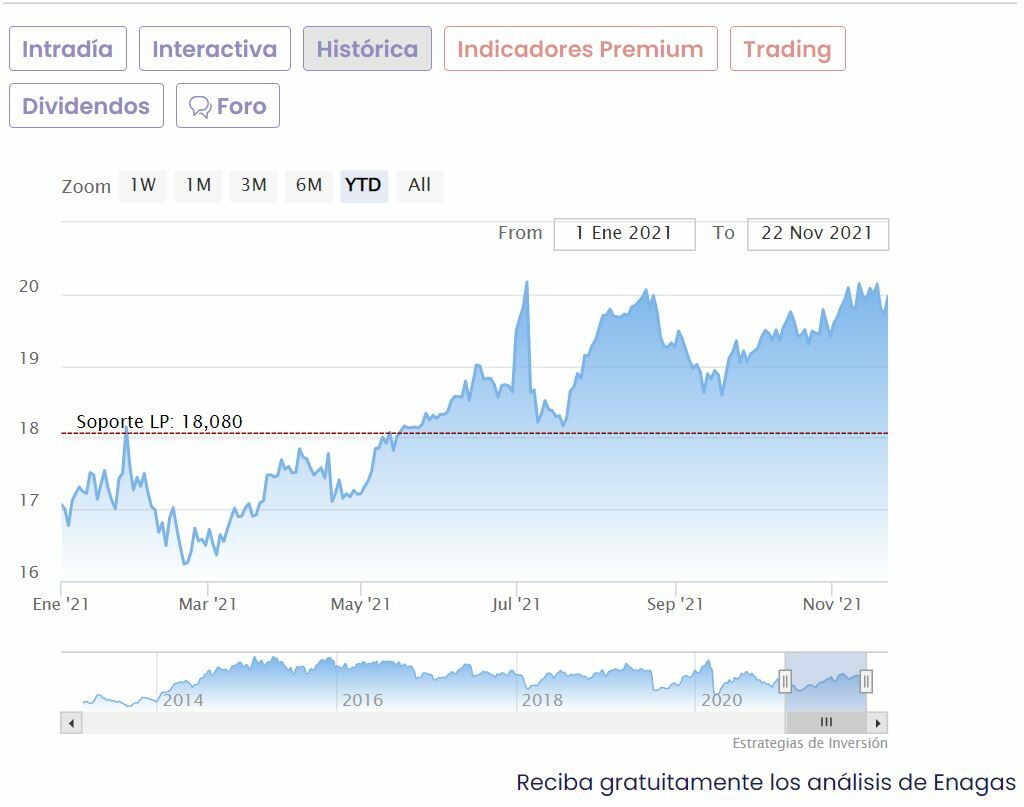Set zoom range to 6M
Screen dimensions: 1024x807
click(309, 186)
